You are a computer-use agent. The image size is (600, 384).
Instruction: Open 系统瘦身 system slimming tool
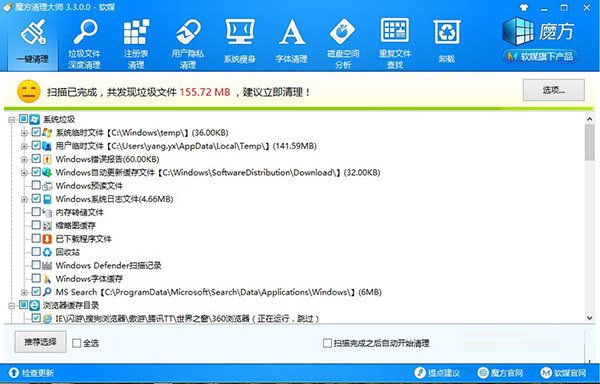[x=240, y=41]
